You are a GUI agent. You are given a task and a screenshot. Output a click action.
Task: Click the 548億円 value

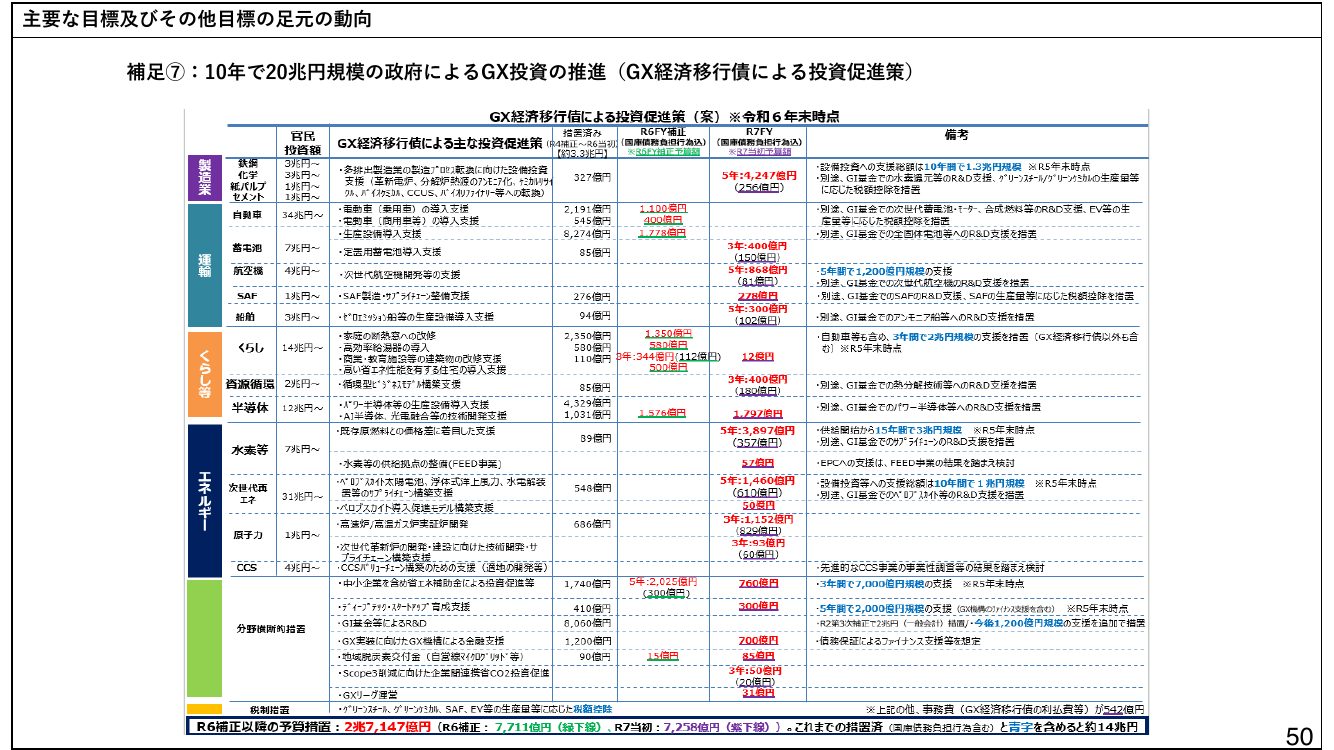tap(592, 487)
